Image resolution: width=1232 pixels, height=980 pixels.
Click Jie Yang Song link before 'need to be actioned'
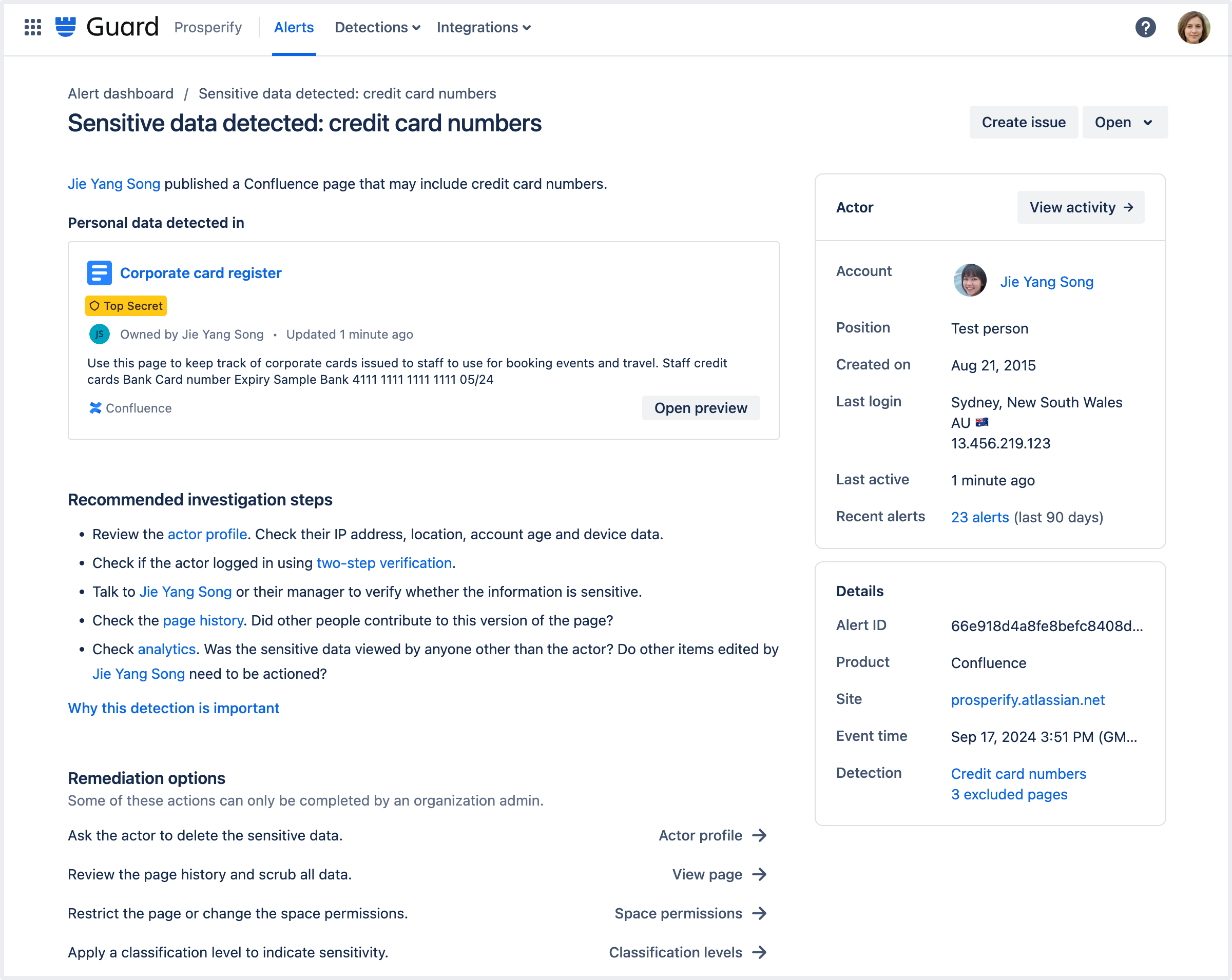pyautogui.click(x=139, y=674)
